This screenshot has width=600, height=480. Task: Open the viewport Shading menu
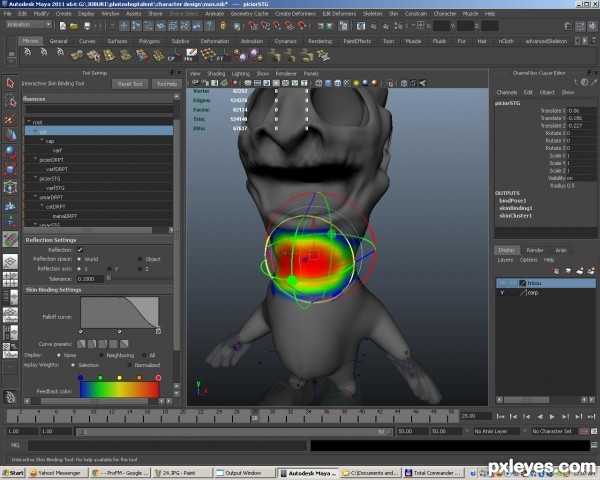coord(216,73)
